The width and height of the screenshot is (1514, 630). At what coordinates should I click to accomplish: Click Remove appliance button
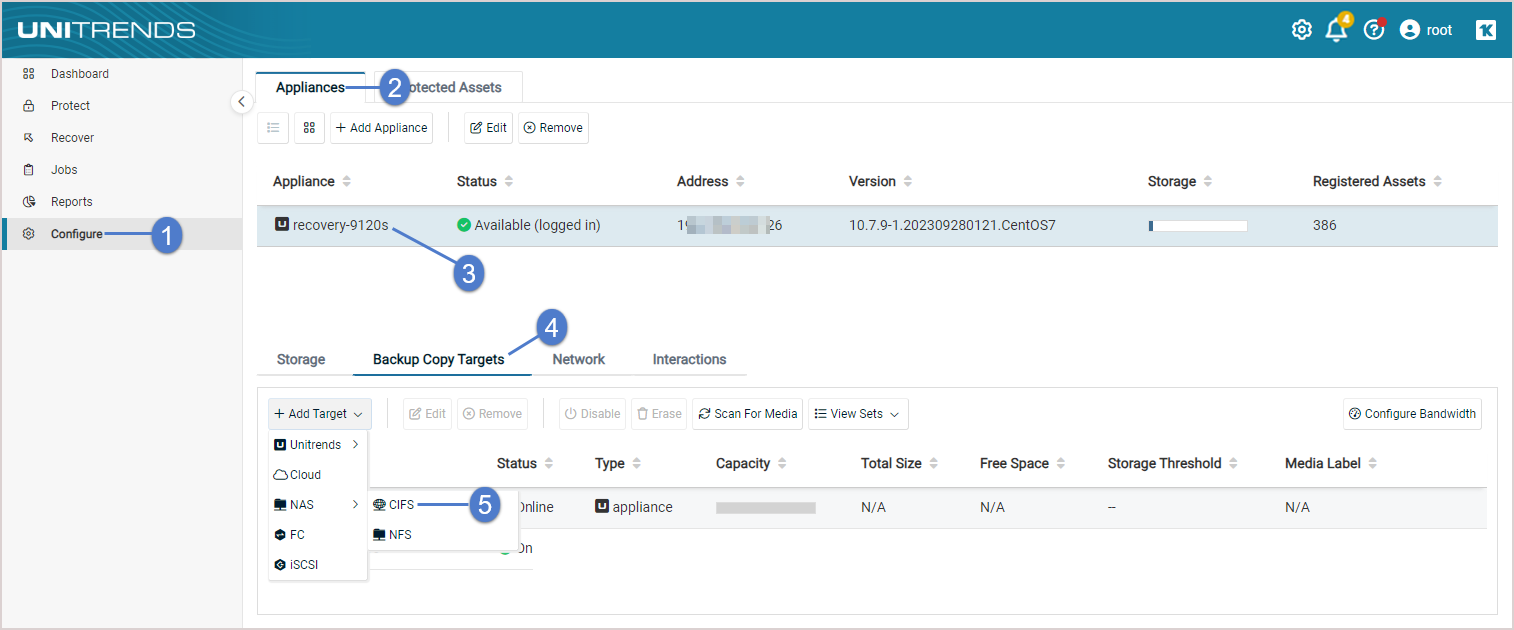[x=553, y=128]
